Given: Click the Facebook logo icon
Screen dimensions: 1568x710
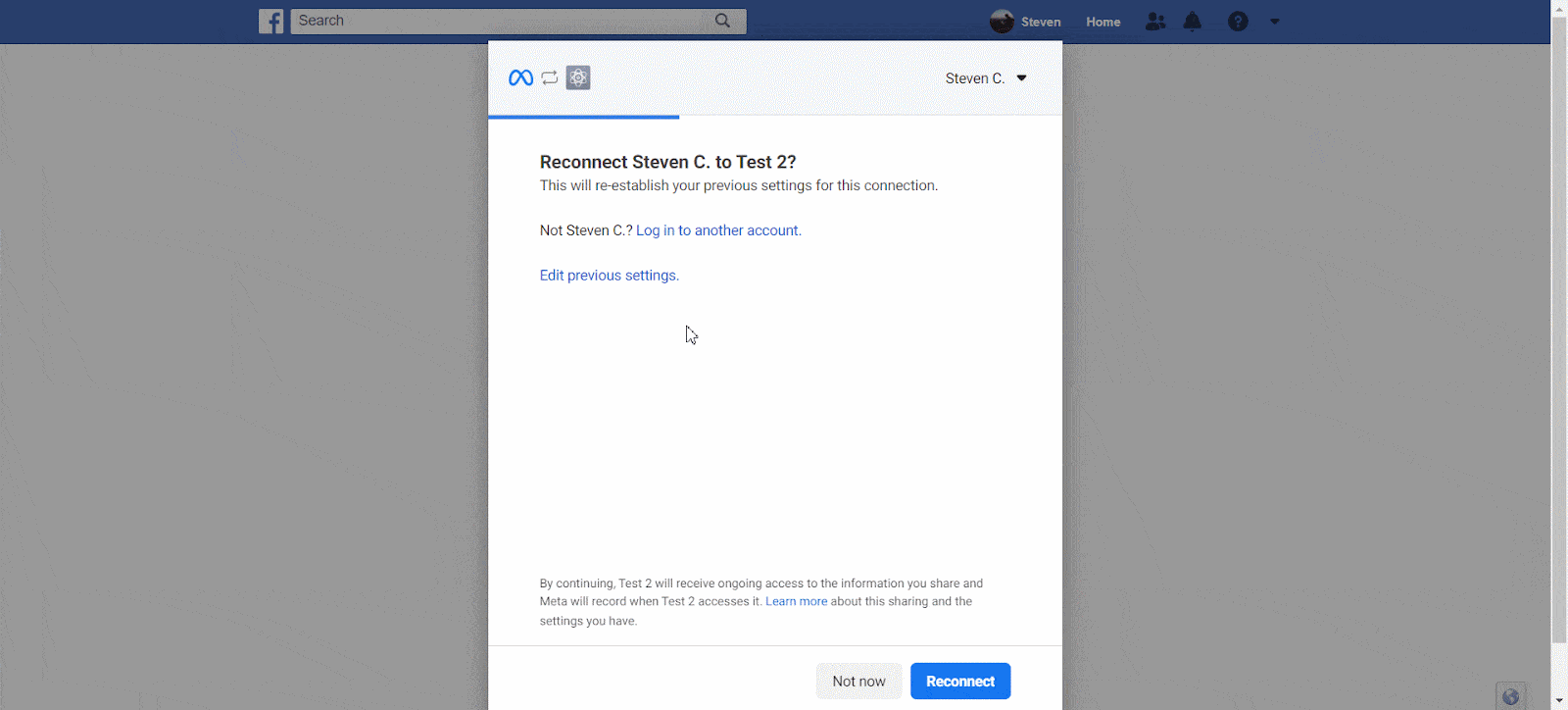Looking at the screenshot, I should (271, 21).
